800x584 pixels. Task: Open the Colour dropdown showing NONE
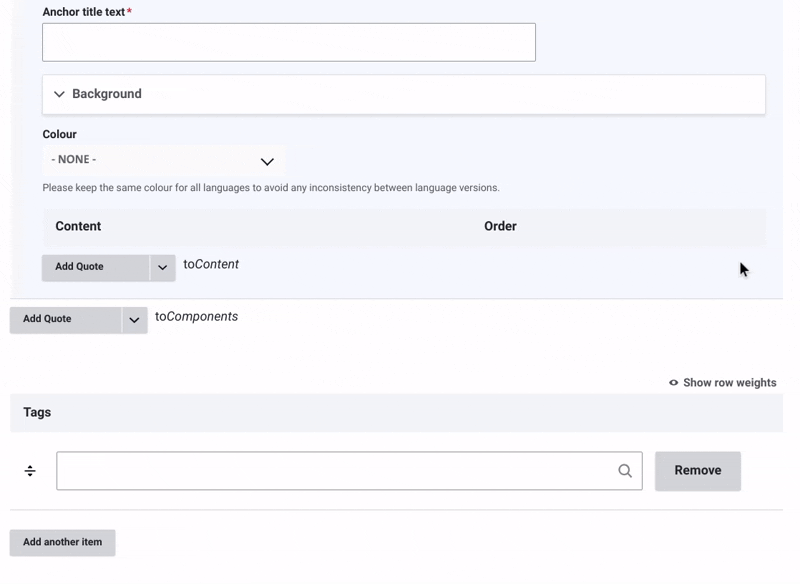pos(150,160)
